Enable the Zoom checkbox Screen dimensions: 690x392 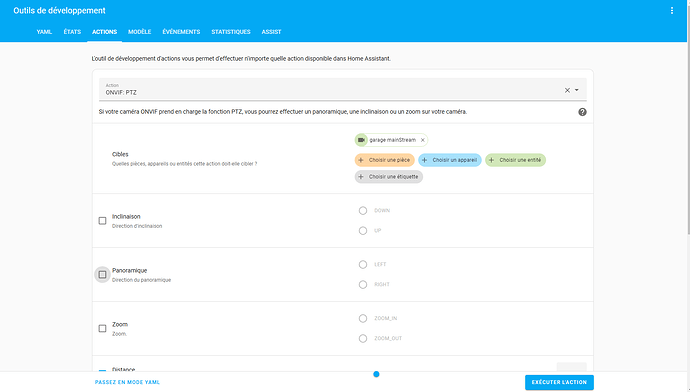click(103, 328)
